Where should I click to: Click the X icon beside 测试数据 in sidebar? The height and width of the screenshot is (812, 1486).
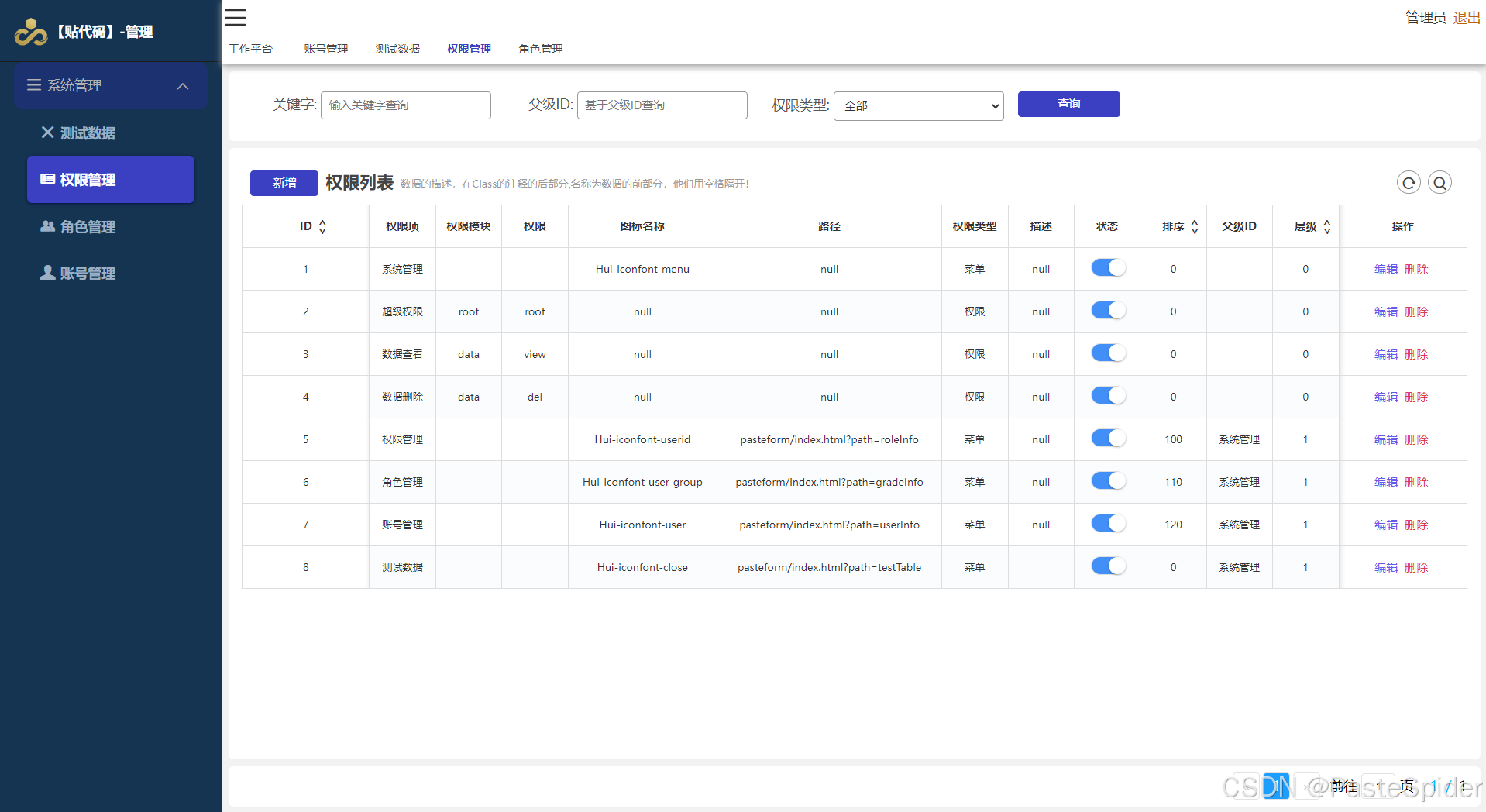47,132
